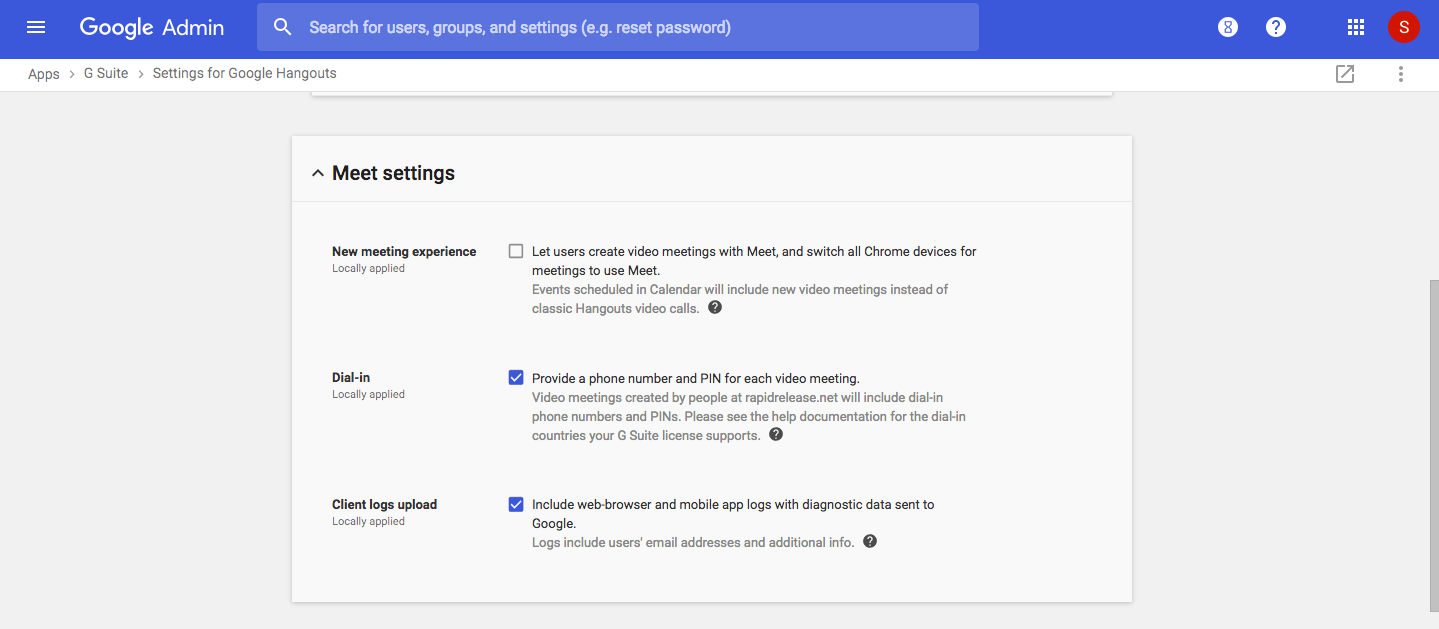The width and height of the screenshot is (1439, 629).
Task: Uncheck the Client logs upload checkbox
Action: click(516, 504)
